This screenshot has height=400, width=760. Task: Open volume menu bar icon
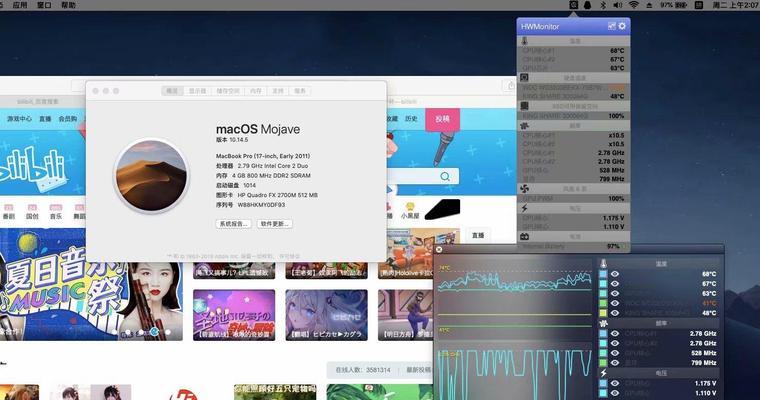pyautogui.click(x=618, y=5)
